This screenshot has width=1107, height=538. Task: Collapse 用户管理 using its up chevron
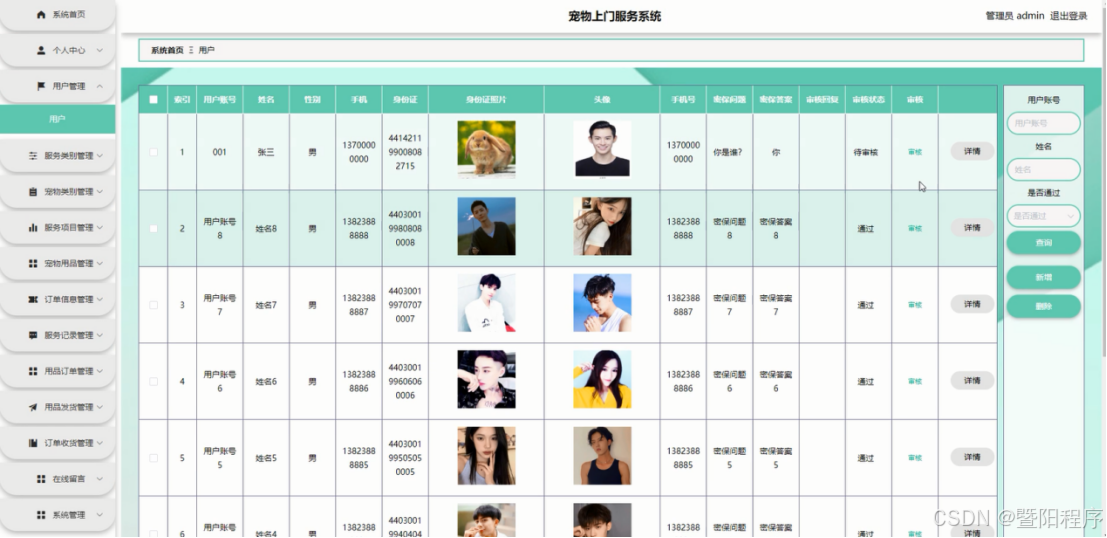pos(100,86)
